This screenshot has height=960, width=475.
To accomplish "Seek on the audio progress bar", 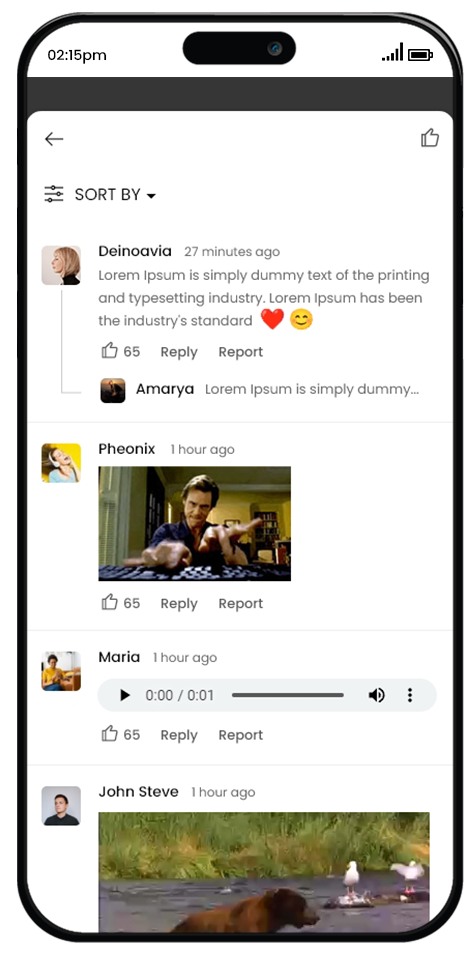I will point(288,695).
